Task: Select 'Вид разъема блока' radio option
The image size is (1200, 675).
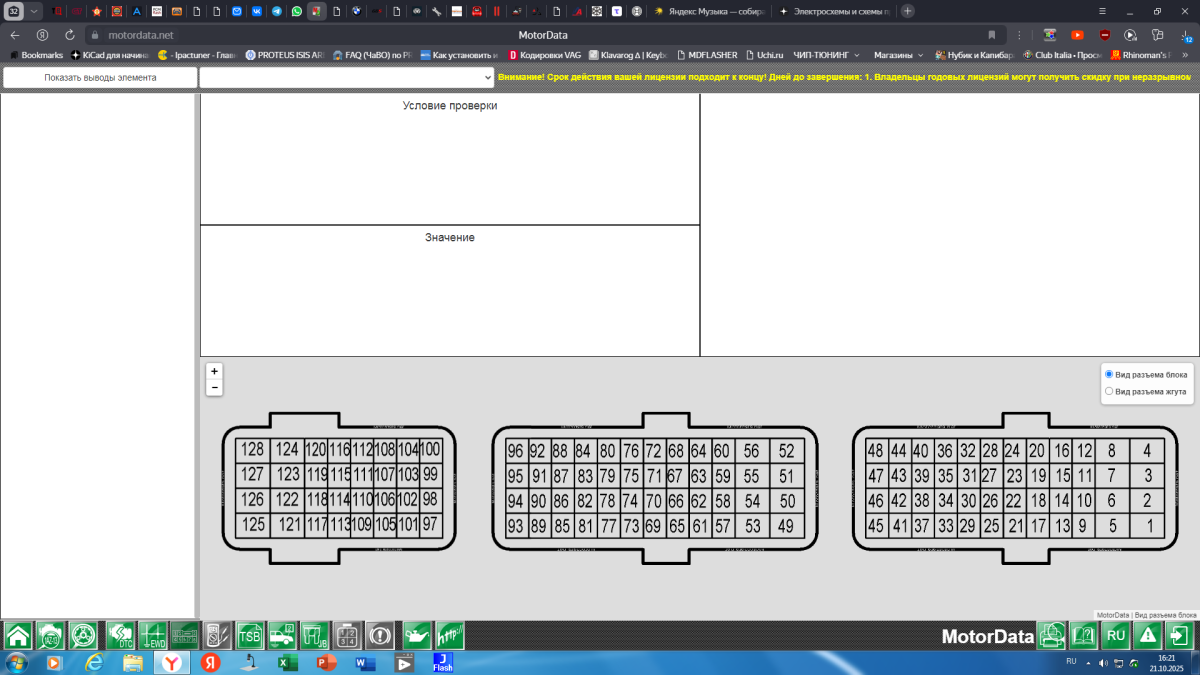Action: click(x=1109, y=374)
